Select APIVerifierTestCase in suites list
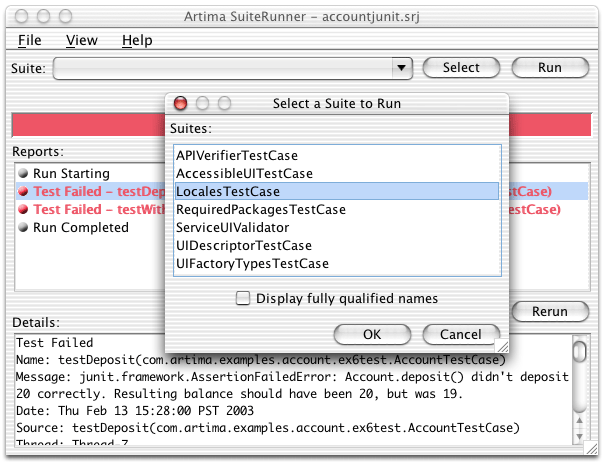 click(x=338, y=156)
